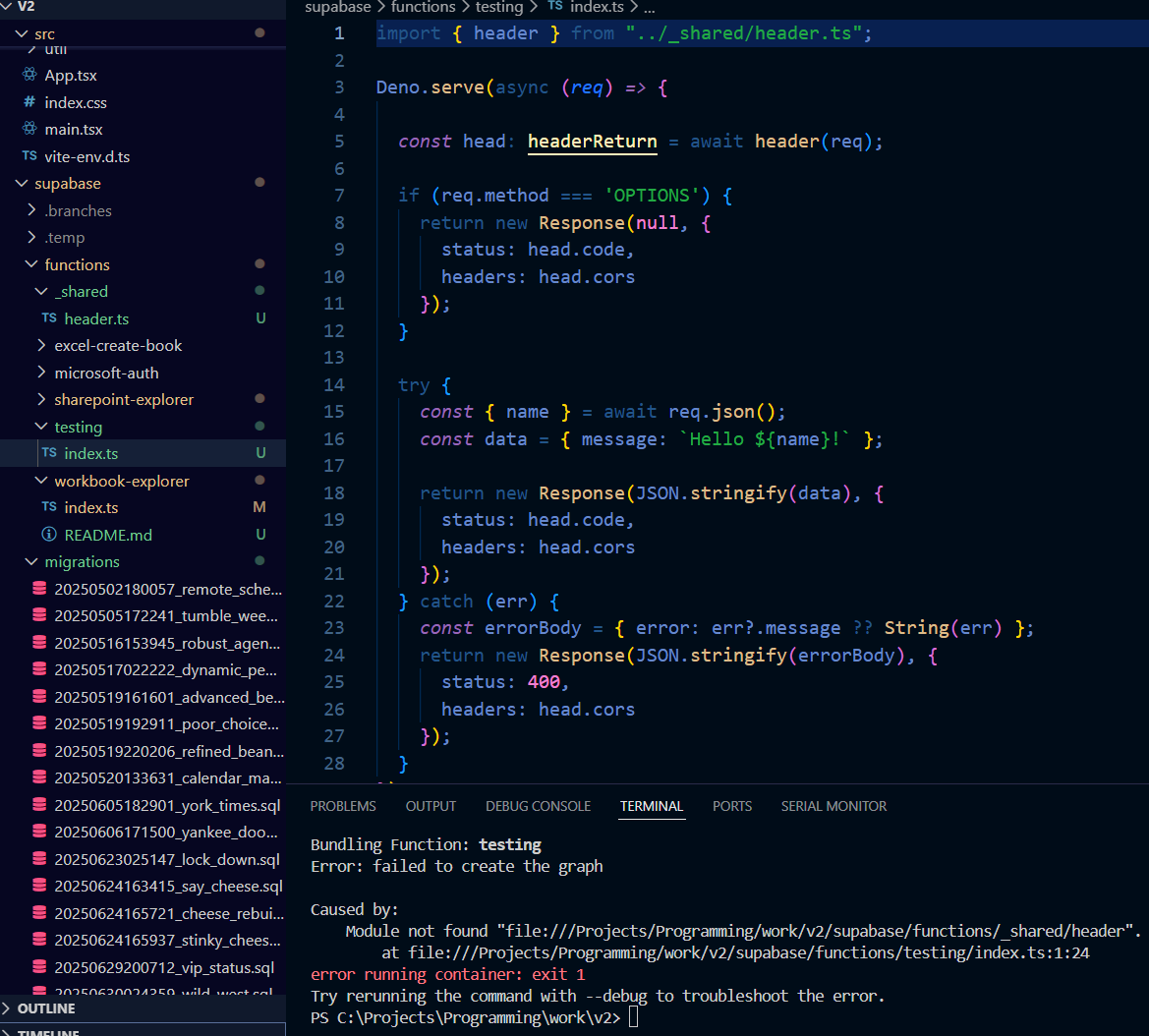Click the hash icon beside index.css
Screen dimensions: 1149x1036
coord(29,102)
